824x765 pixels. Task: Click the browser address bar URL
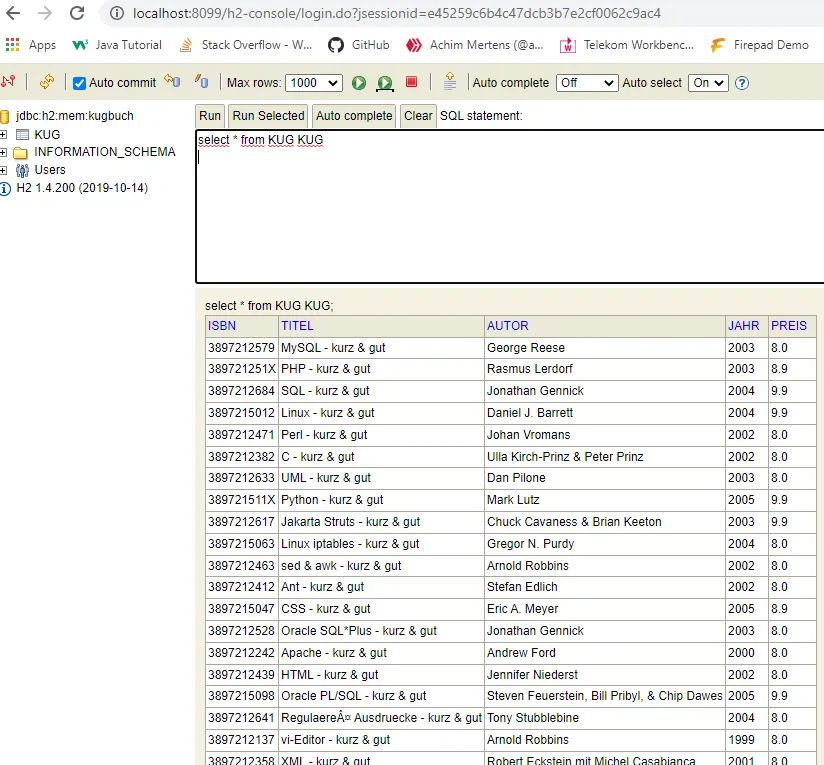click(x=397, y=13)
